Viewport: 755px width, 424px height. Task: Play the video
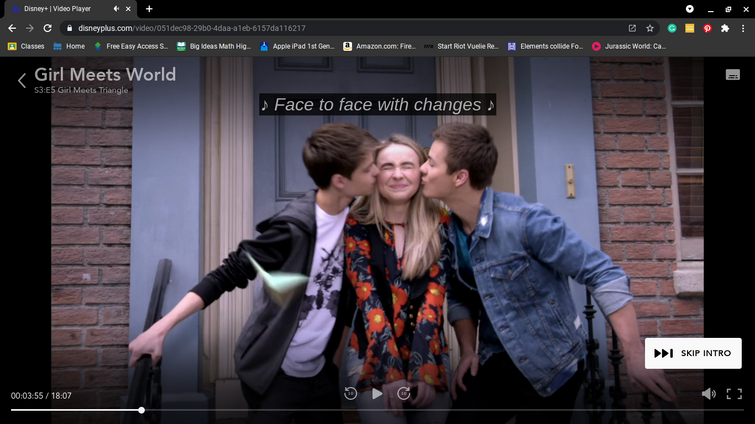[377, 394]
